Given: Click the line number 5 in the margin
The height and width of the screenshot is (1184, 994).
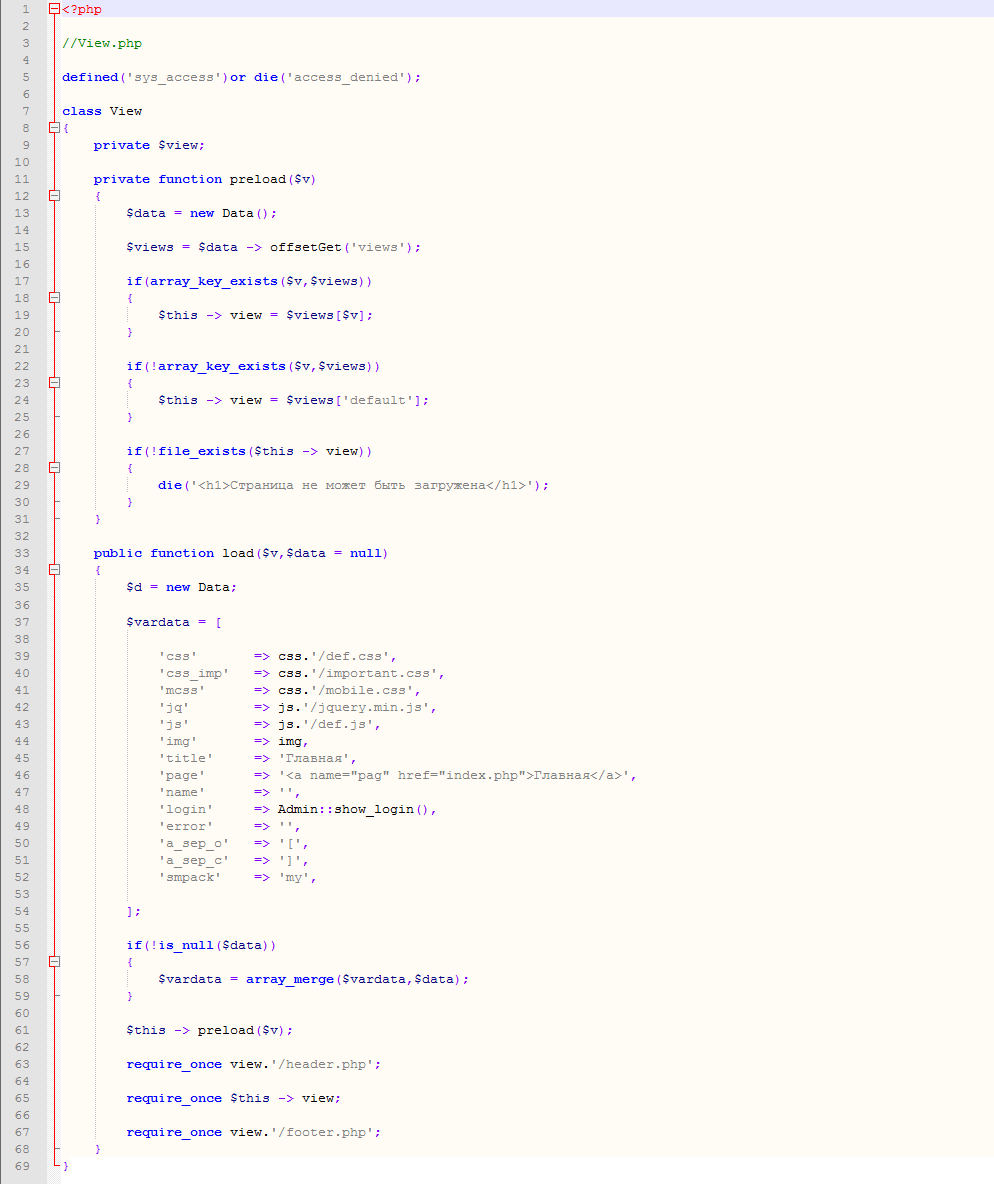Looking at the screenshot, I should [26, 77].
